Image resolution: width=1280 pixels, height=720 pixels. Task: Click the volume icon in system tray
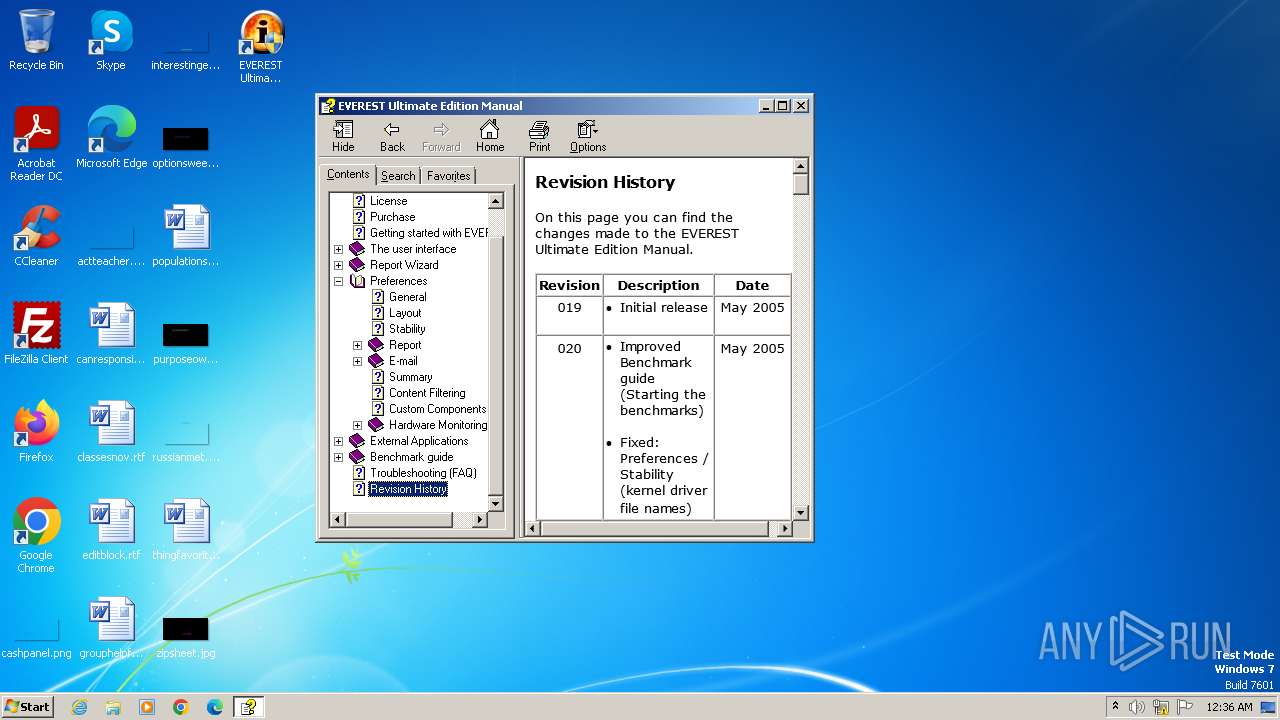(x=1137, y=707)
